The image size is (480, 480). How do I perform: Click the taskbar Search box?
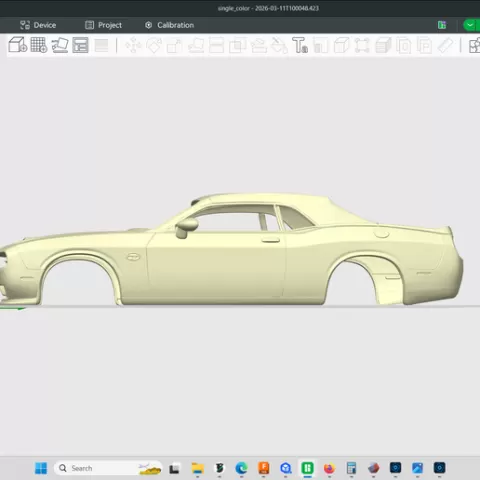(108, 468)
